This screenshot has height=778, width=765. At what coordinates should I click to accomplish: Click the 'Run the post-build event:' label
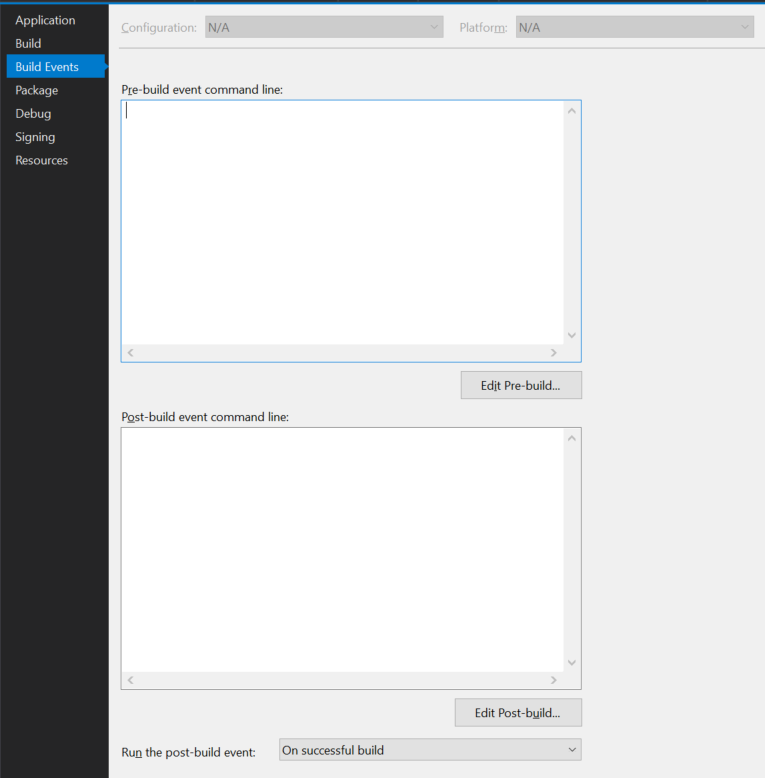pos(188,752)
